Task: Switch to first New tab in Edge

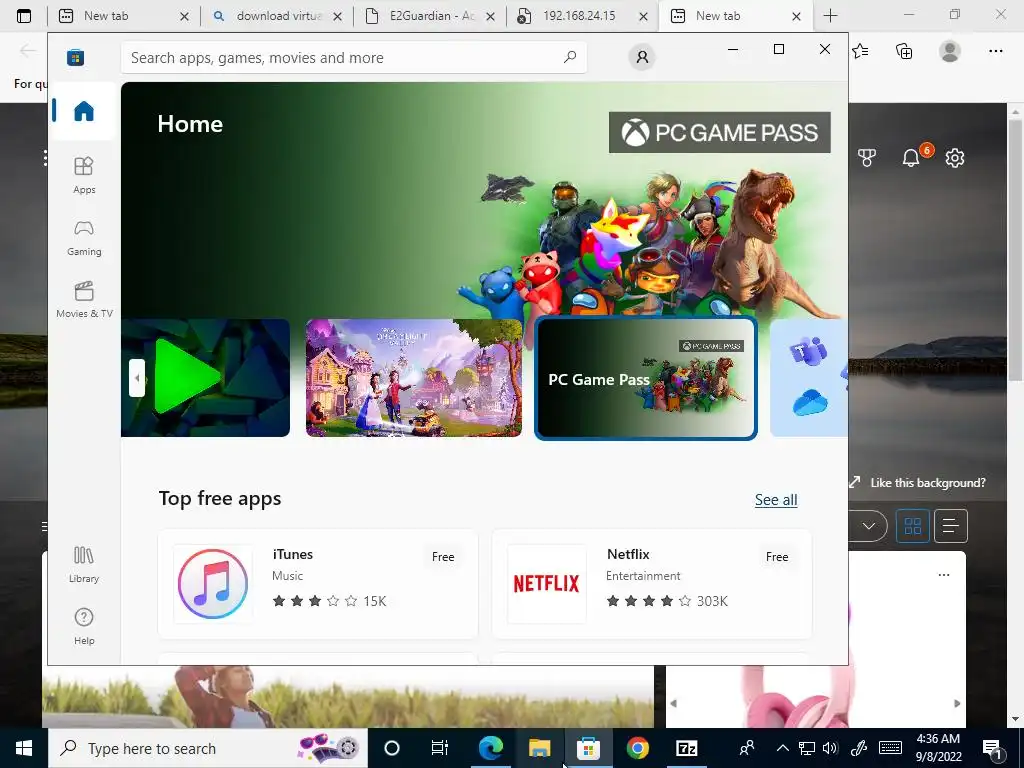Action: [123, 16]
